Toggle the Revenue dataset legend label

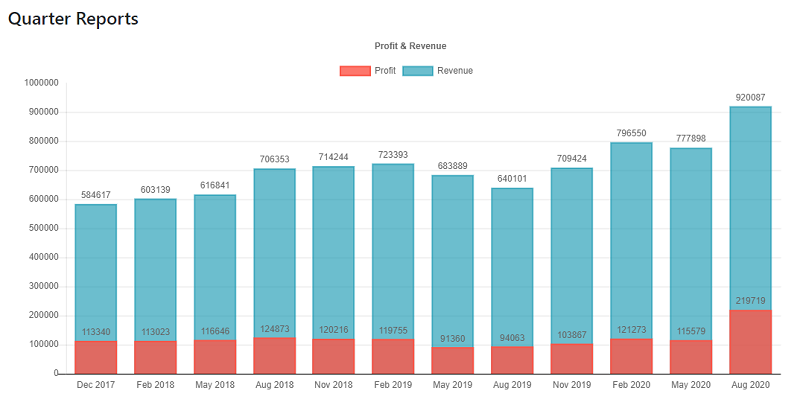point(455,71)
